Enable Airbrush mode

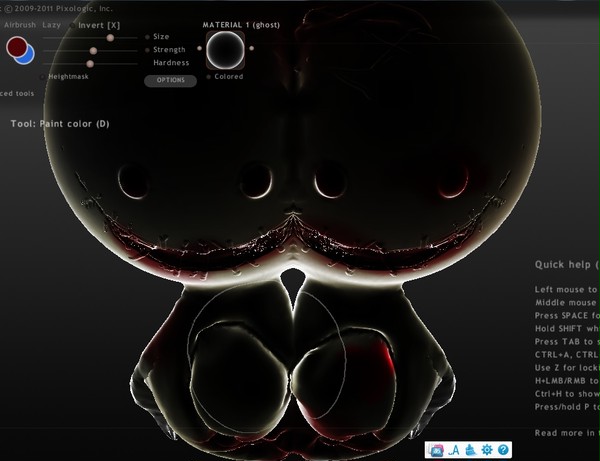click(x=20, y=25)
